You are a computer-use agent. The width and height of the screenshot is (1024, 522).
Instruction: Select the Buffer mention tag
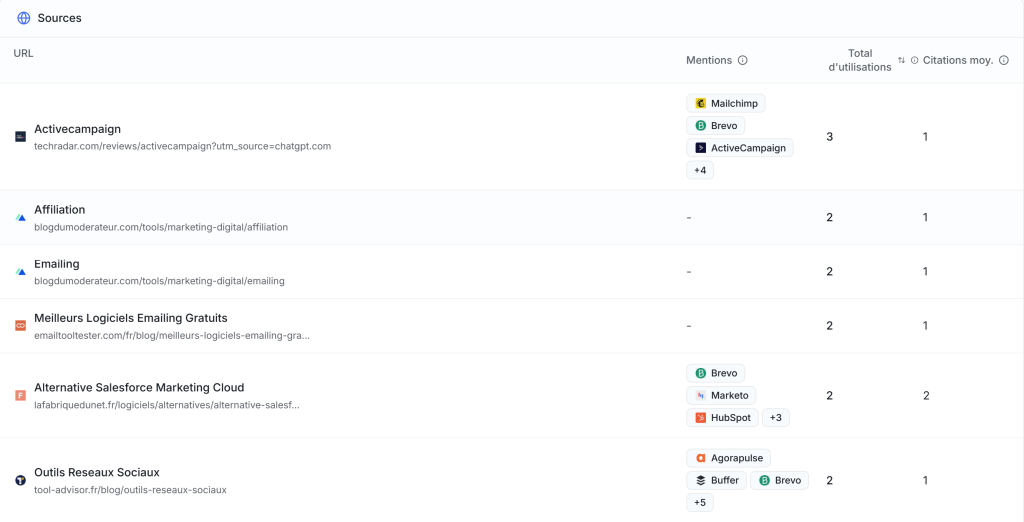click(x=716, y=480)
